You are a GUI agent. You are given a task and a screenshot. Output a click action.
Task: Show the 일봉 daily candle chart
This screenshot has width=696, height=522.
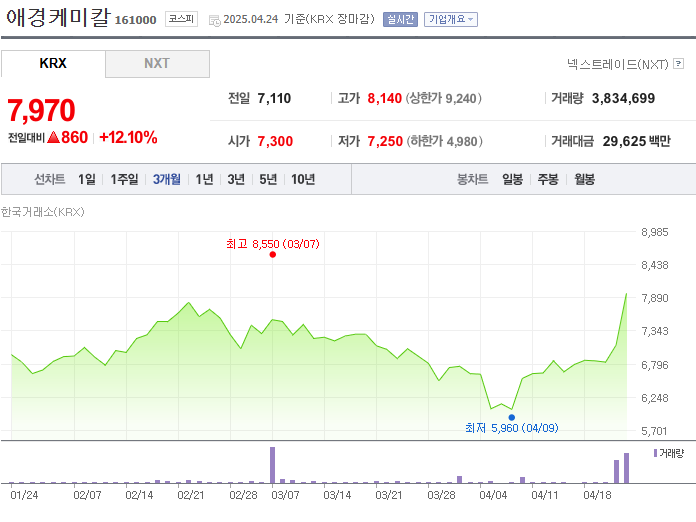click(512, 179)
